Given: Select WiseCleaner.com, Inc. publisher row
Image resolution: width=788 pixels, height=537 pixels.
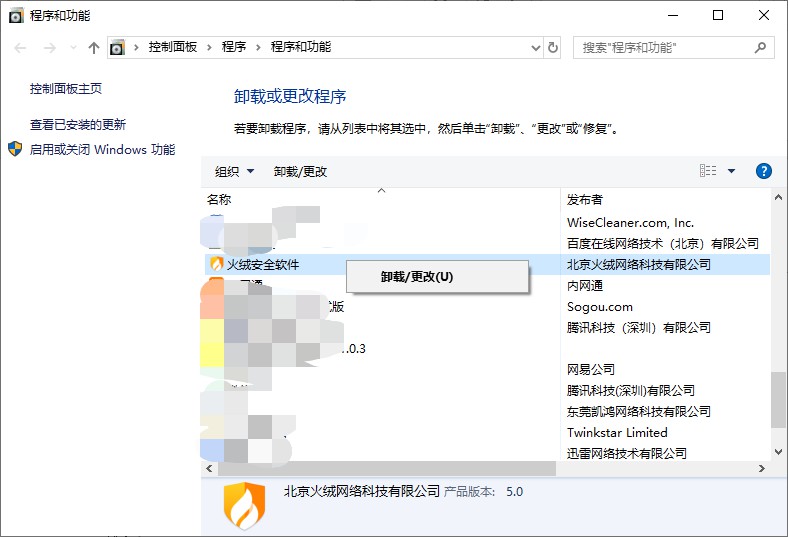Looking at the screenshot, I should tap(630, 223).
